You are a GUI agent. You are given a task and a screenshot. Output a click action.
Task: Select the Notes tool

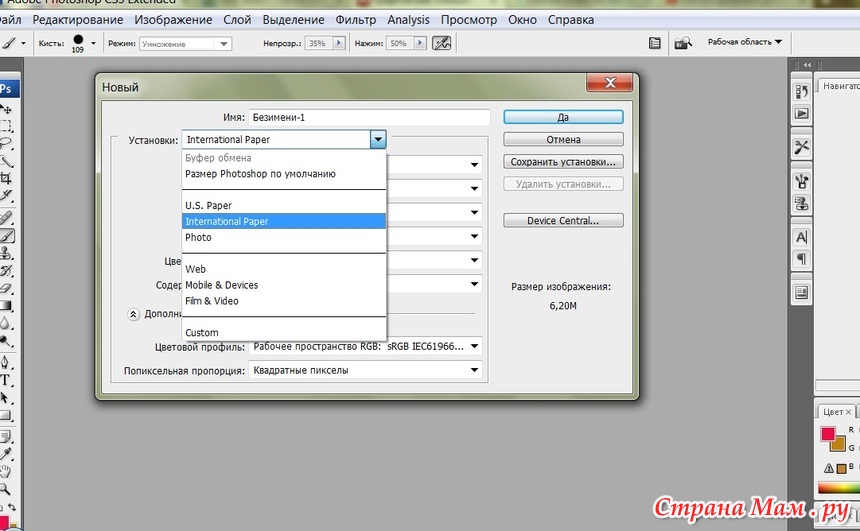(6, 437)
